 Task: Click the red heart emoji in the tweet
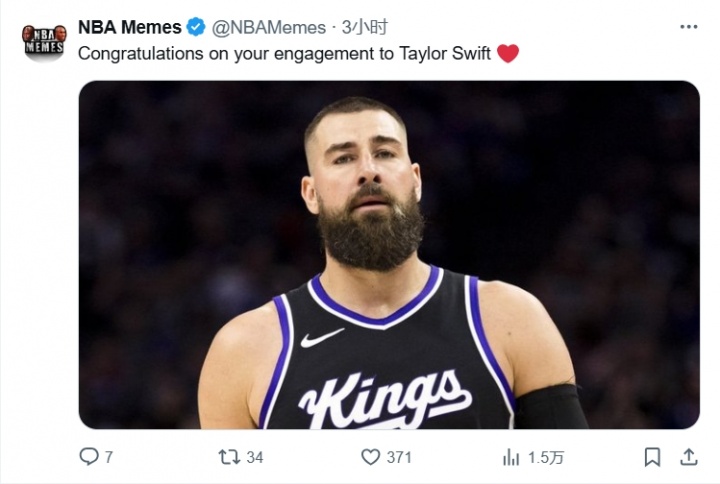[508, 54]
